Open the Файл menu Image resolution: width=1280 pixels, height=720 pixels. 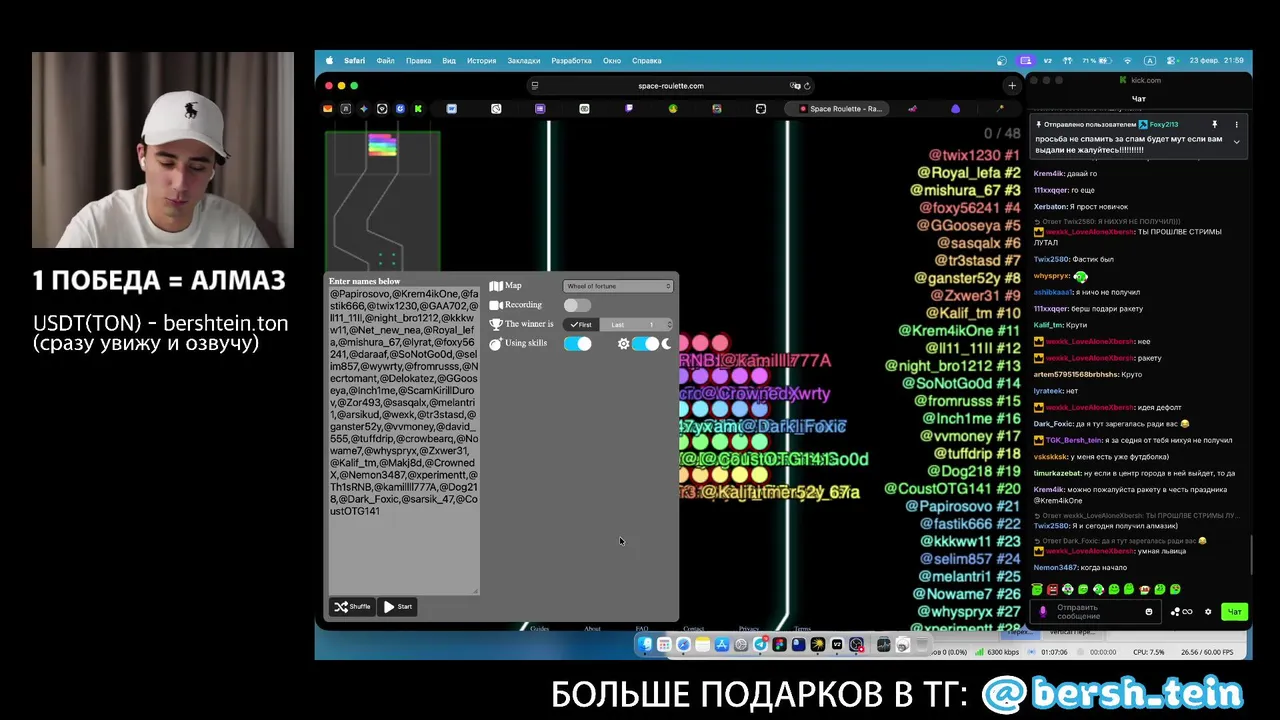tap(385, 60)
